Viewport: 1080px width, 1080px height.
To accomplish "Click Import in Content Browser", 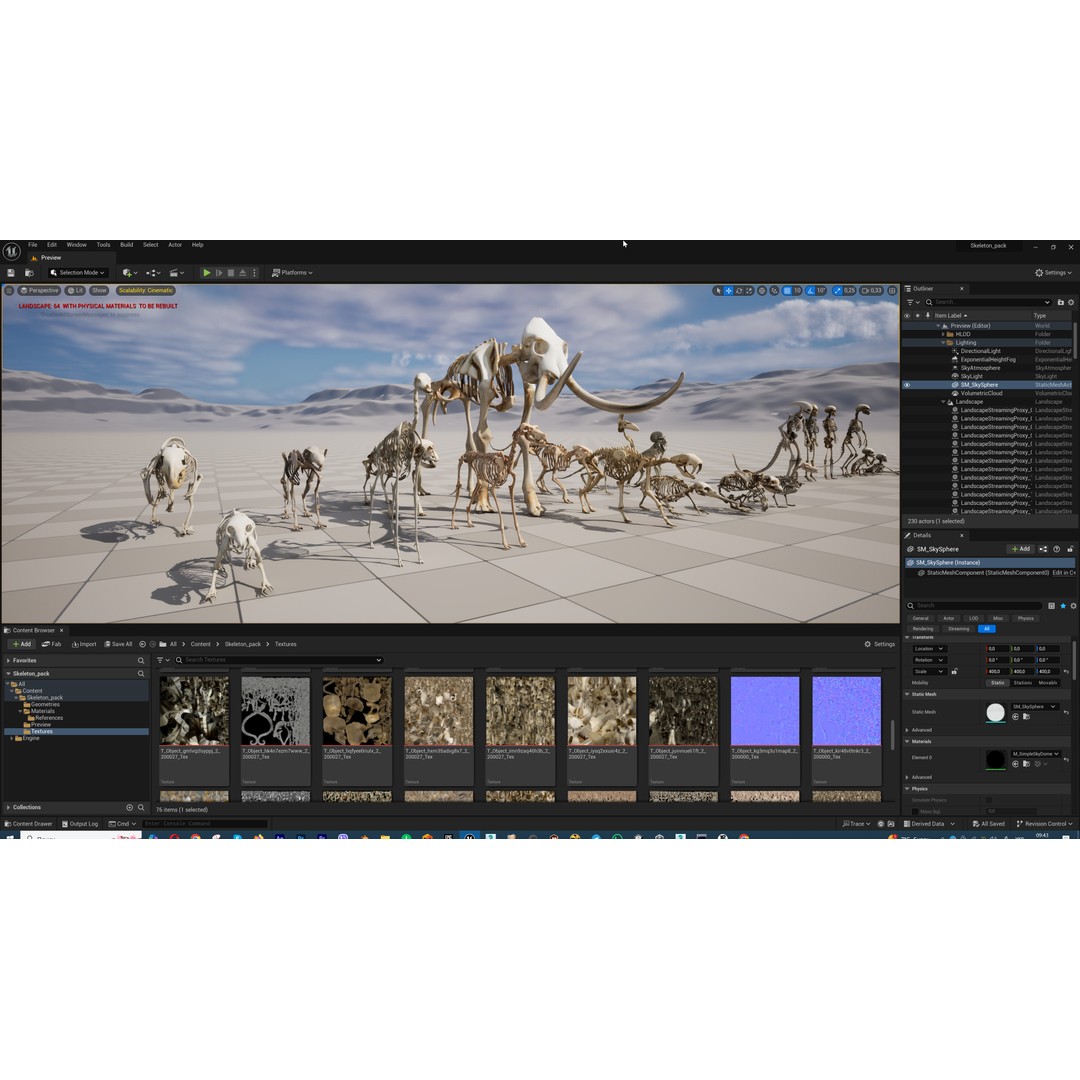I will 84,645.
